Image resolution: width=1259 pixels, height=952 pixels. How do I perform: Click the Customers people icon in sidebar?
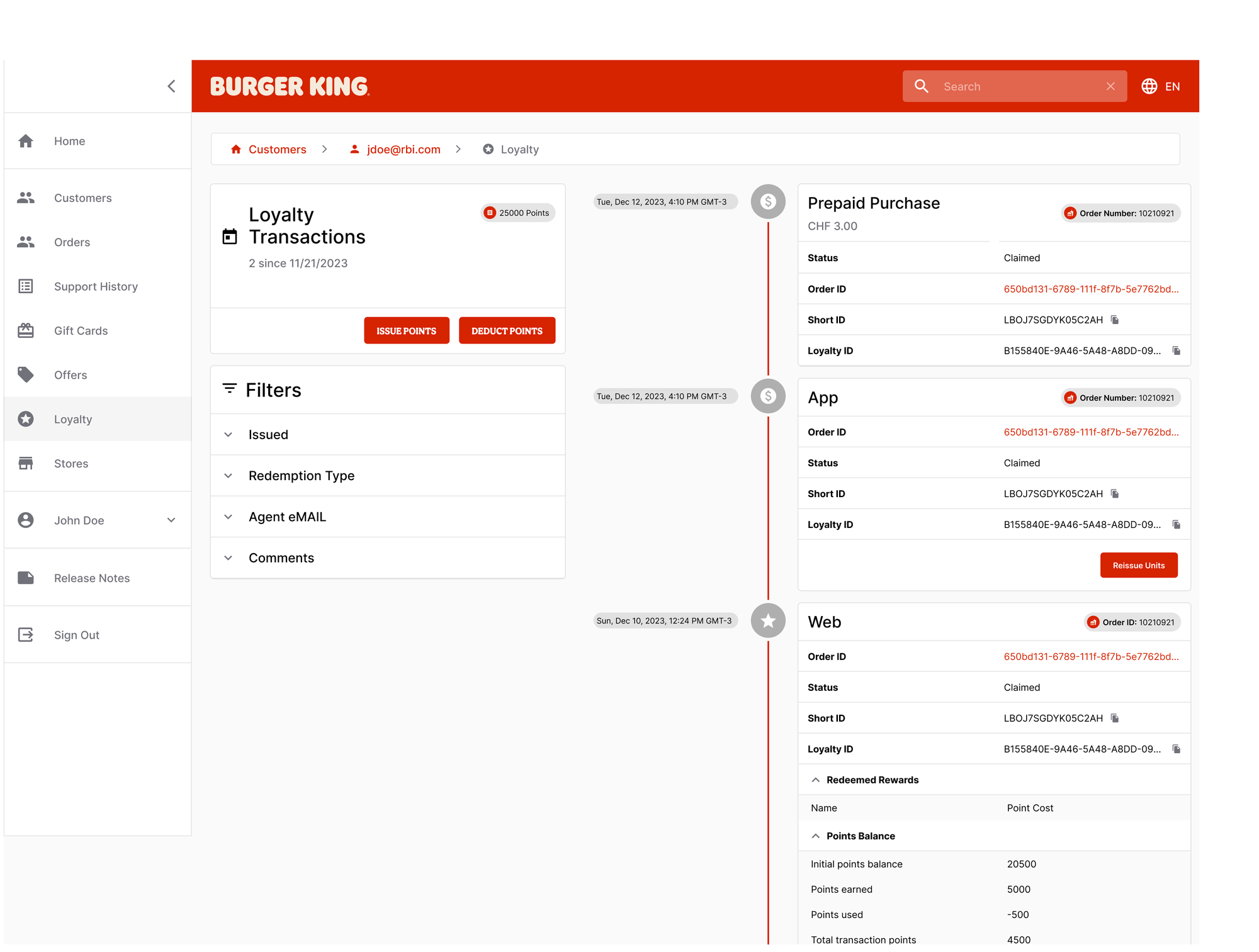pos(26,198)
